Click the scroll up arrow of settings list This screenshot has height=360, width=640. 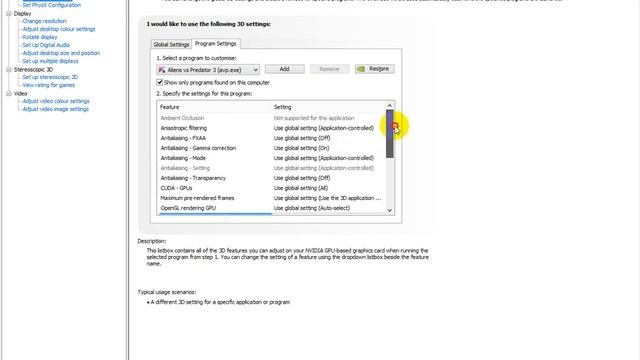coord(390,105)
